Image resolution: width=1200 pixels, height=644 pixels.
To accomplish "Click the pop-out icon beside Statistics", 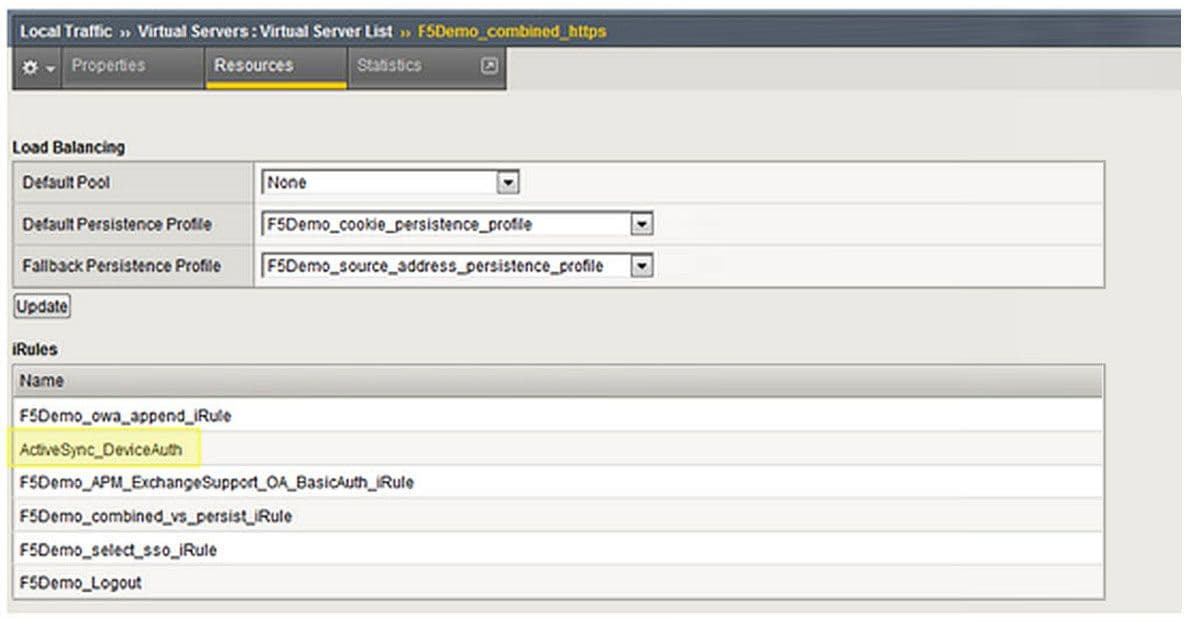I will click(x=489, y=66).
